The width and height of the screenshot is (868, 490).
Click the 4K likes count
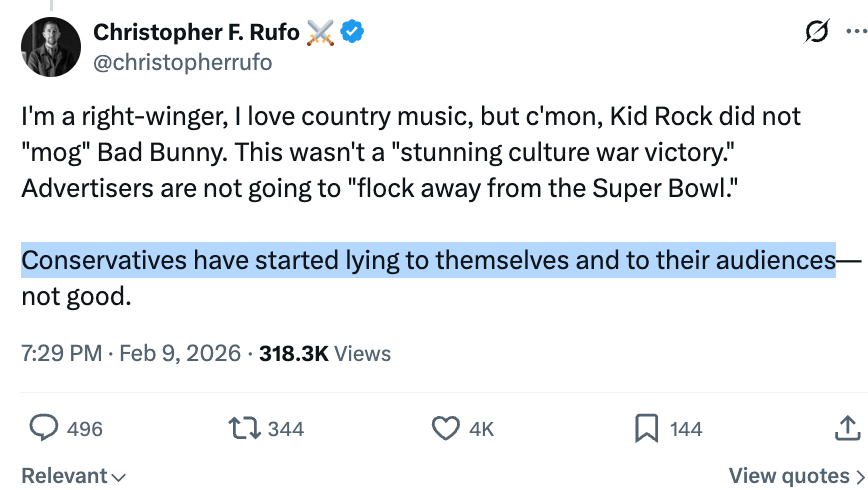click(481, 429)
